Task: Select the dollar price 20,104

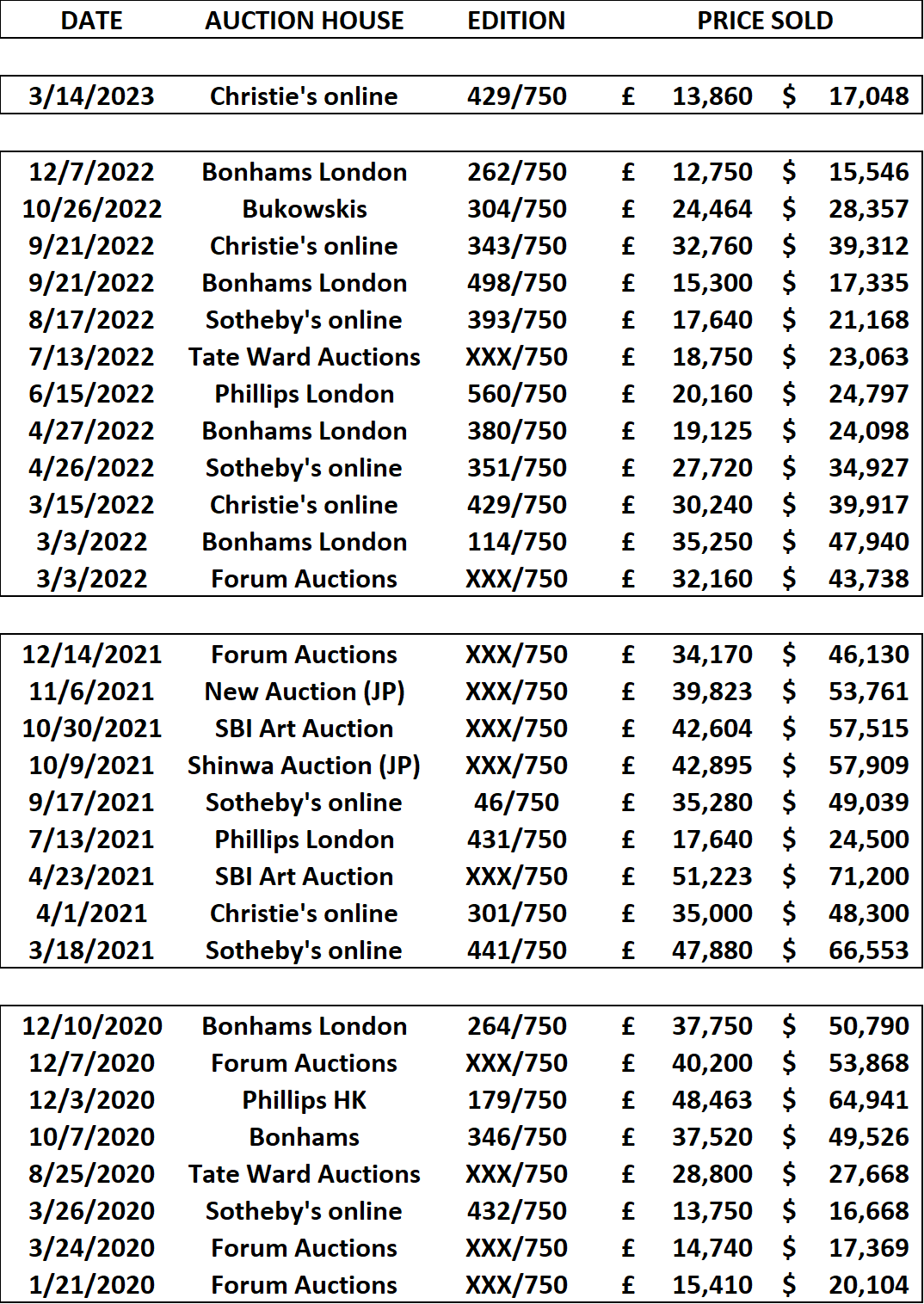Action: [x=869, y=1285]
